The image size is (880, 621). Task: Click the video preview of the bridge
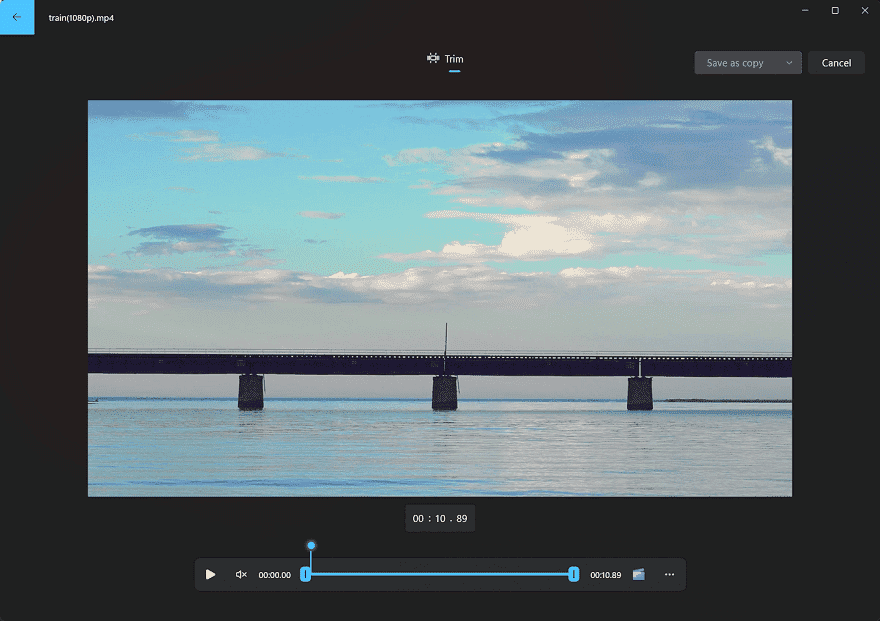[x=440, y=298]
